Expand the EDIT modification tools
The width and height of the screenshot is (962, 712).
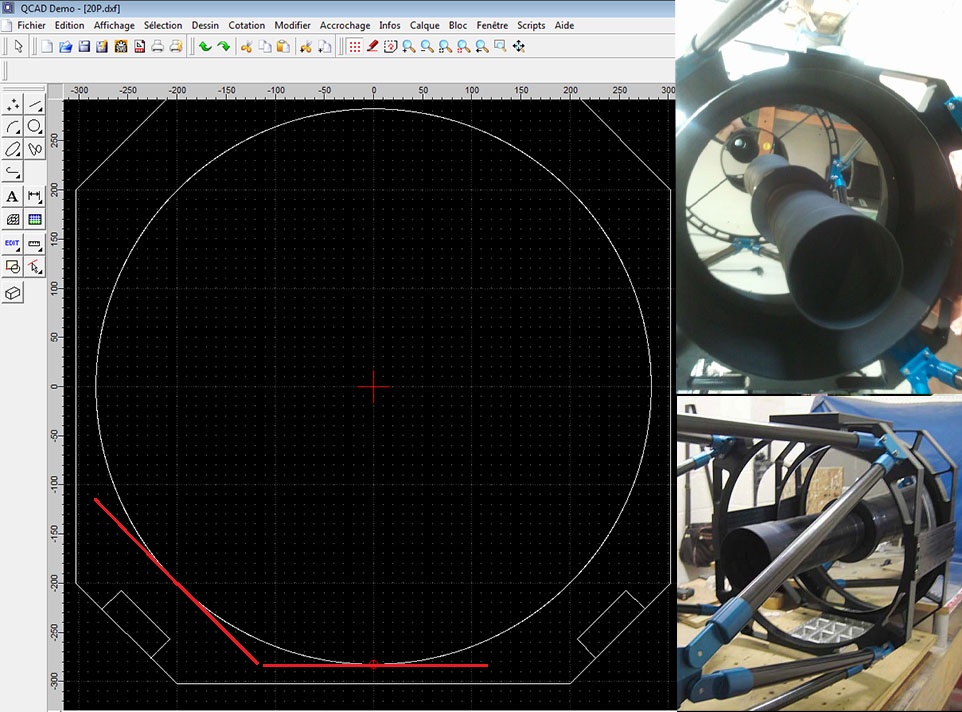13,243
